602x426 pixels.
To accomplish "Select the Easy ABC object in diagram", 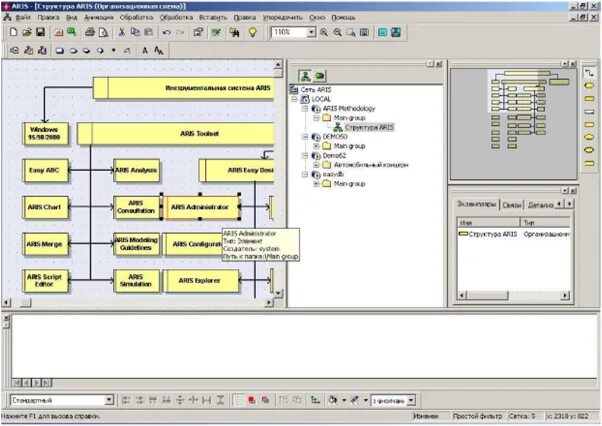I will [45, 170].
